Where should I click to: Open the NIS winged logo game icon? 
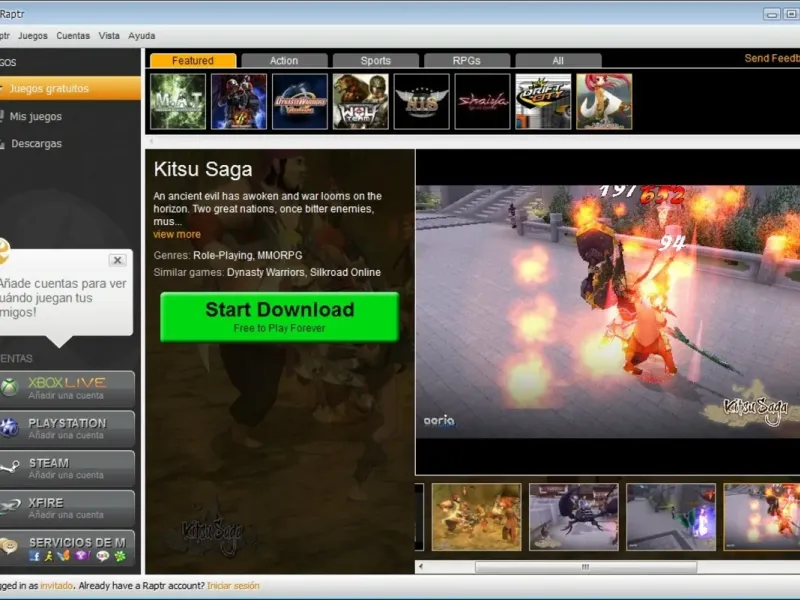click(x=421, y=101)
